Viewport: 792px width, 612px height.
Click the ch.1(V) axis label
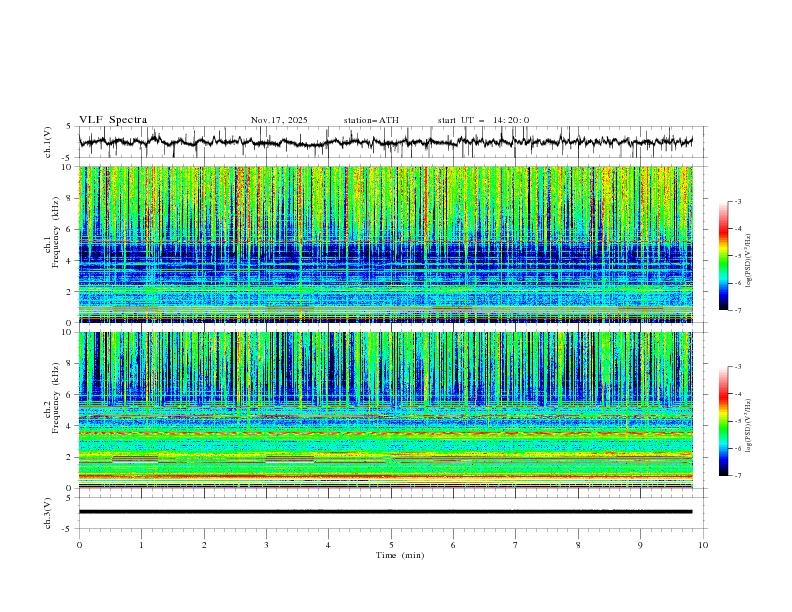coord(48,142)
